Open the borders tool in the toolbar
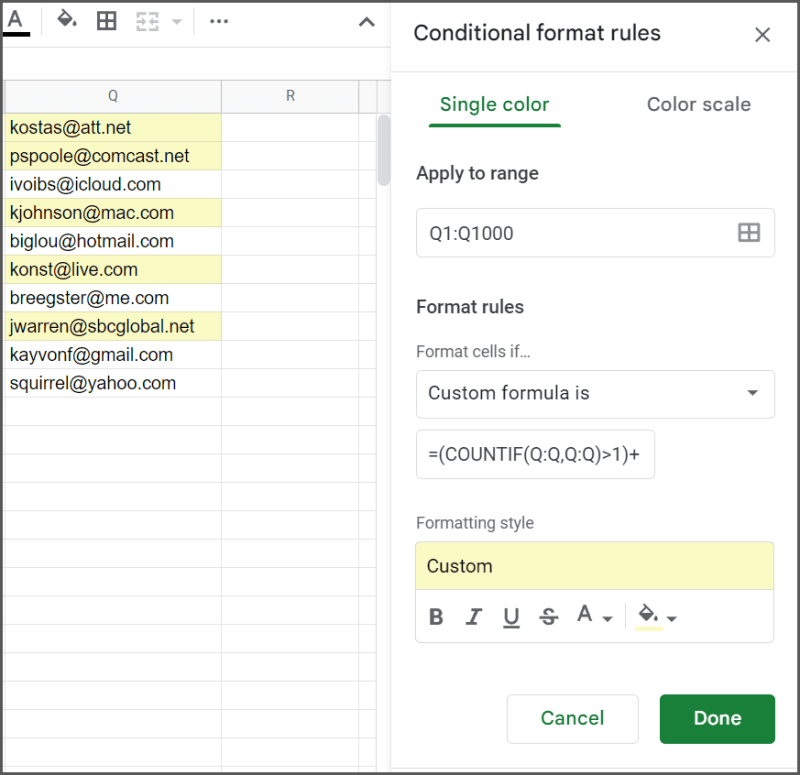Viewport: 800px width, 775px height. (106, 20)
